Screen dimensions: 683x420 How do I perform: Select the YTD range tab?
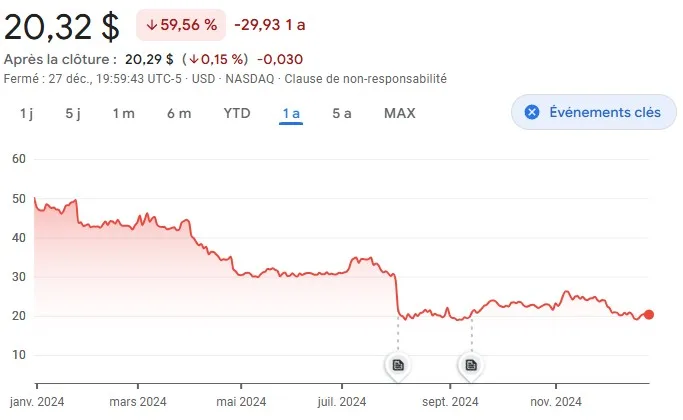pos(237,113)
